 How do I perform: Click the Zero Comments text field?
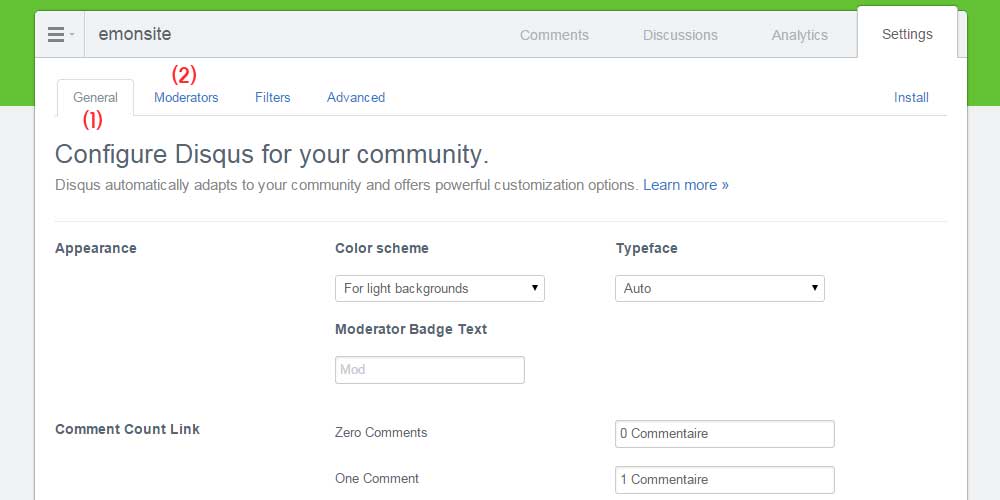pos(724,434)
